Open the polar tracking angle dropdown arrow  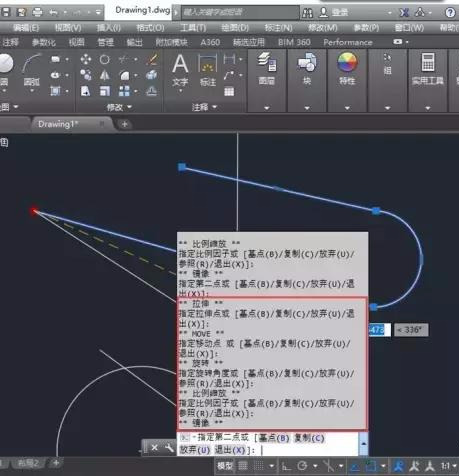tap(314, 466)
